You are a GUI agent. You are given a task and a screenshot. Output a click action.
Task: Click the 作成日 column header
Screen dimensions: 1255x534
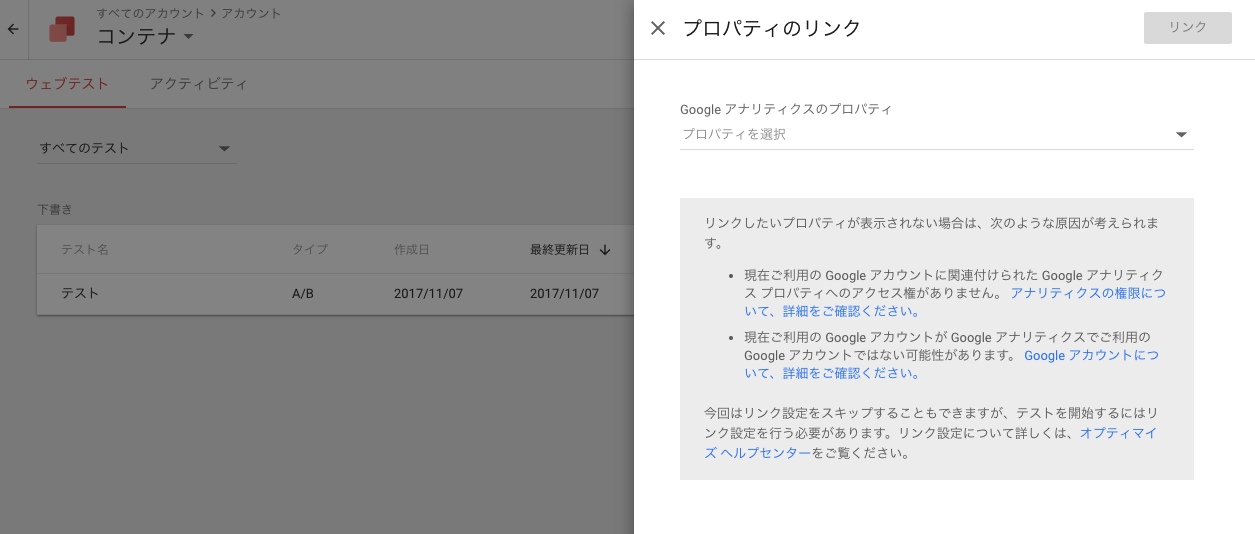pyautogui.click(x=412, y=249)
